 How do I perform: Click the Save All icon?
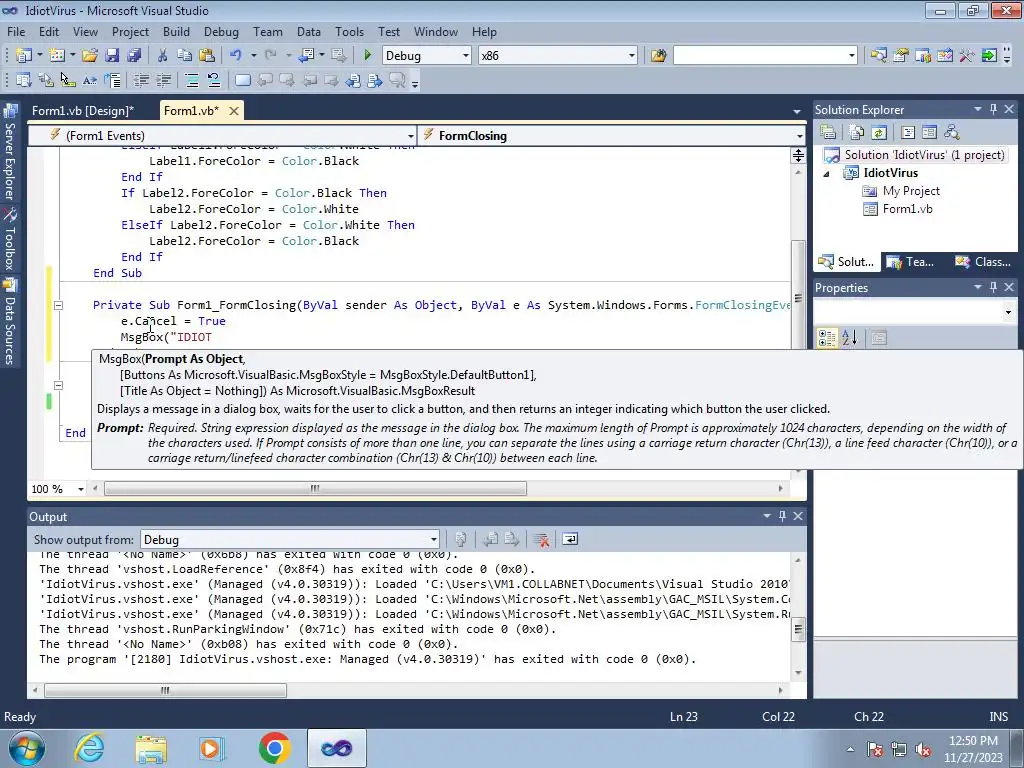click(134, 56)
